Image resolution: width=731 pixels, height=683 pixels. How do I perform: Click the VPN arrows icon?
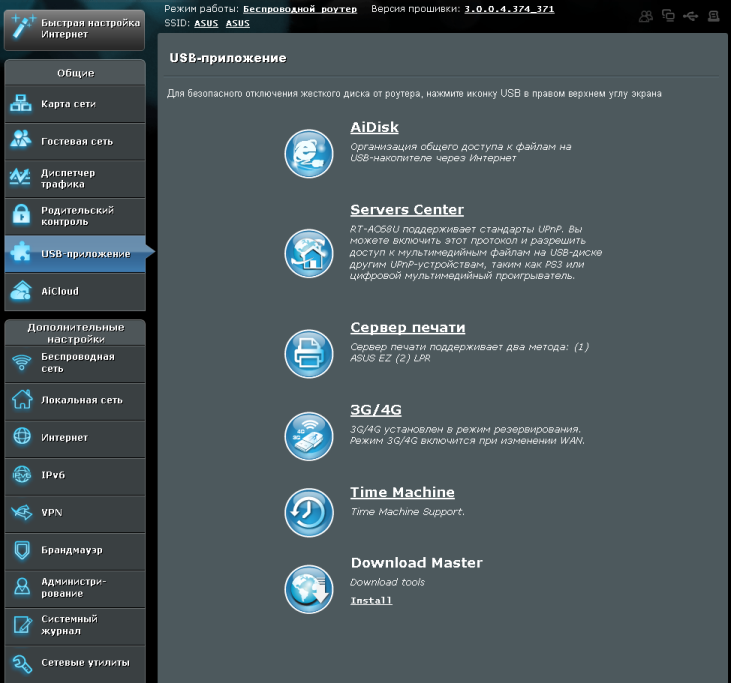[x=22, y=512]
